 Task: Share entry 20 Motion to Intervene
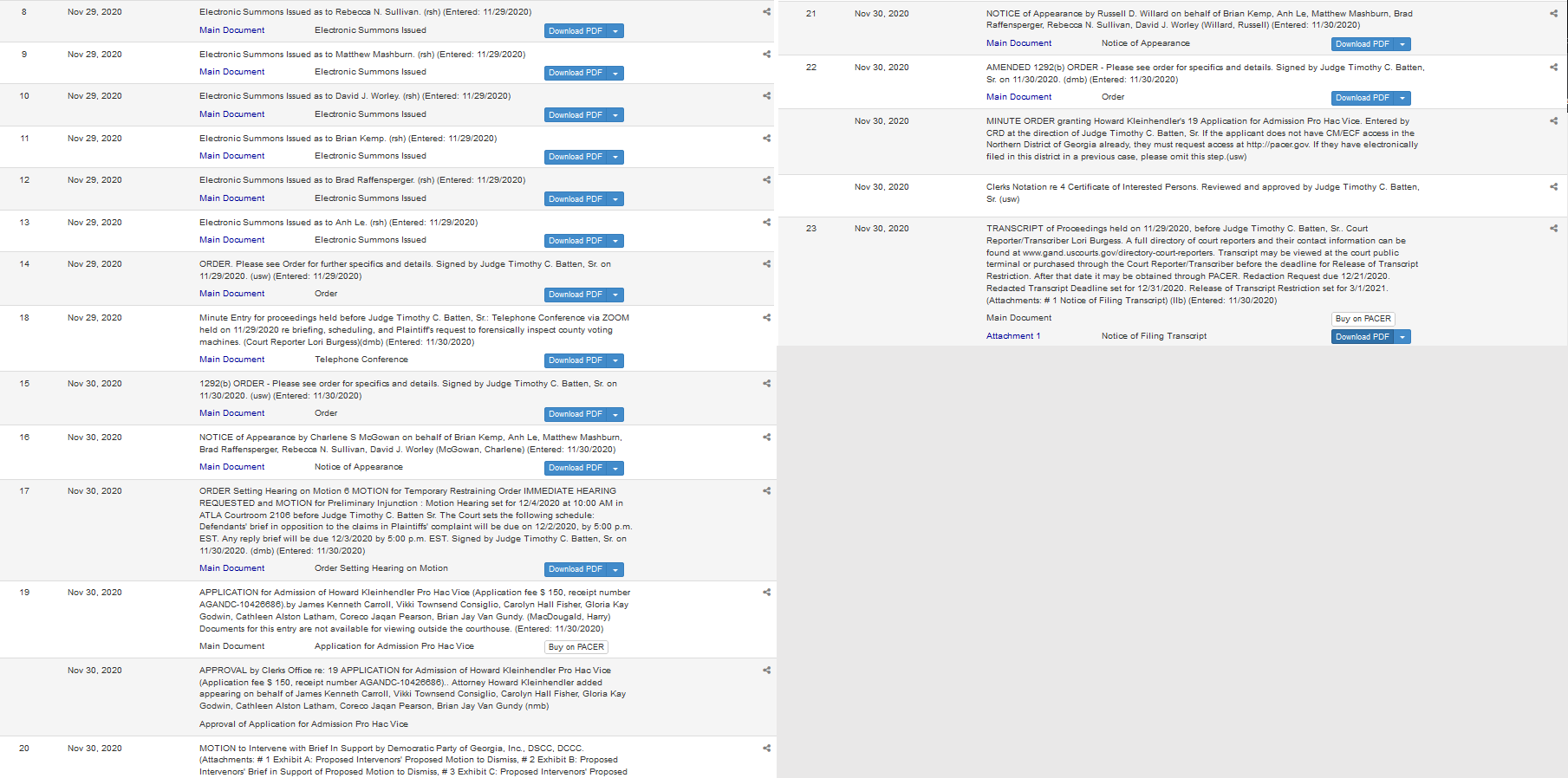tap(766, 748)
